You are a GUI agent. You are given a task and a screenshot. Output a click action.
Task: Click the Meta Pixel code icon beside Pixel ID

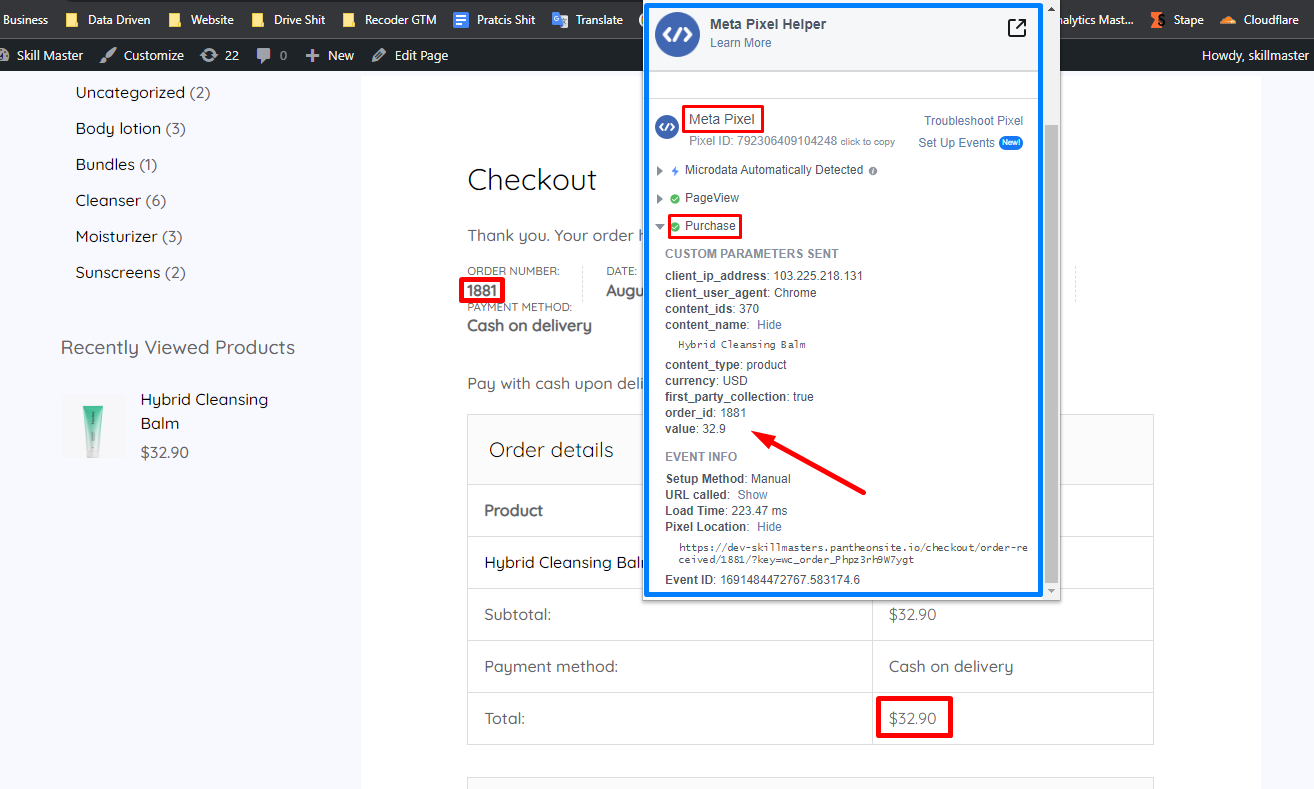click(x=667, y=127)
